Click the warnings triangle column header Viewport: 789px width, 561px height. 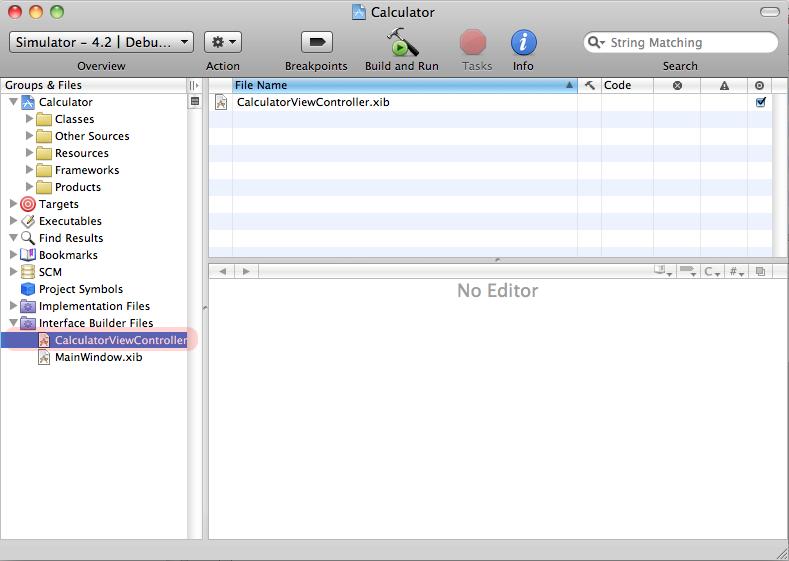coord(724,86)
